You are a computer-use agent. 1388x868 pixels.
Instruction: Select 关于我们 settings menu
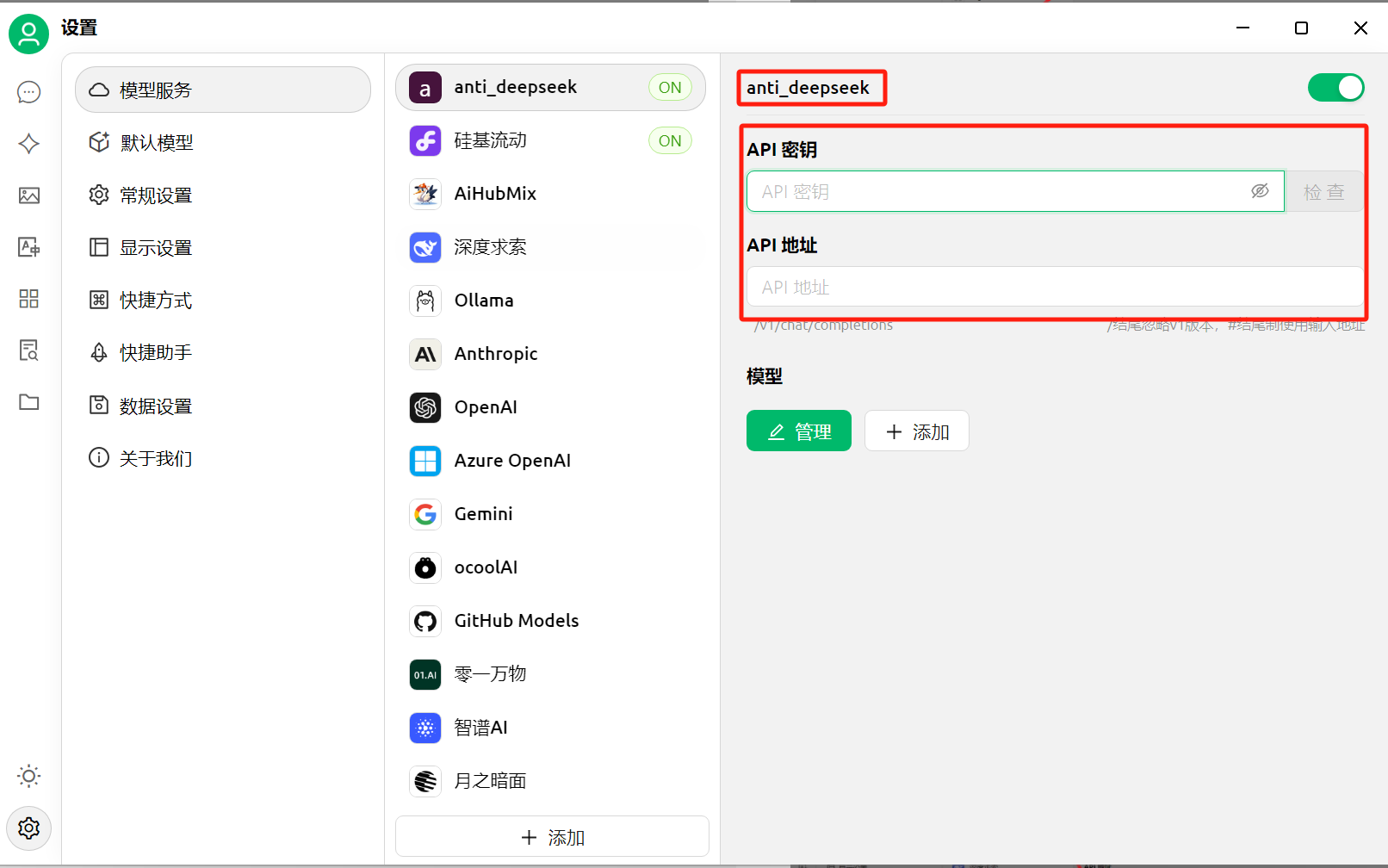pyautogui.click(x=223, y=458)
